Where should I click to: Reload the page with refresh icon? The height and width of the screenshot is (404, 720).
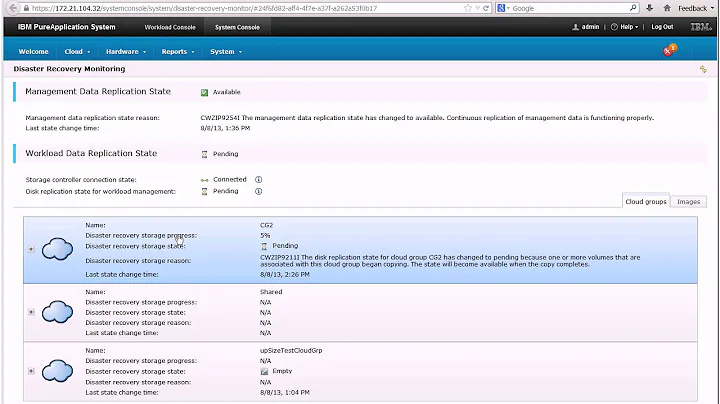486,8
